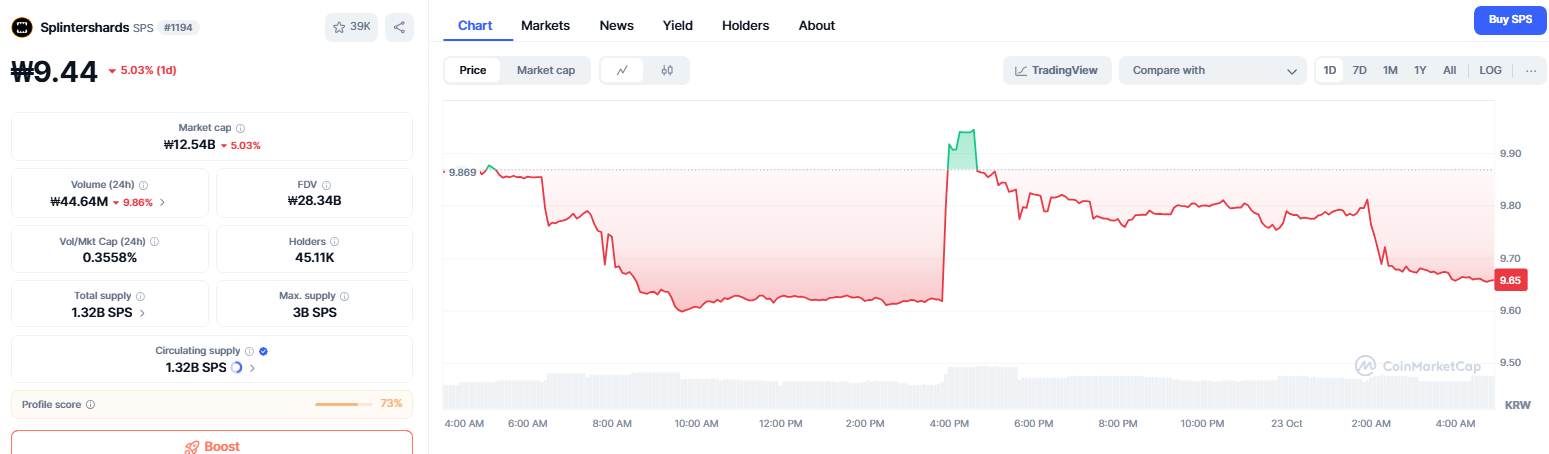Open info icon for Vol/Mkt Cap (24h)
The width and height of the screenshot is (1549, 454).
[x=154, y=241]
